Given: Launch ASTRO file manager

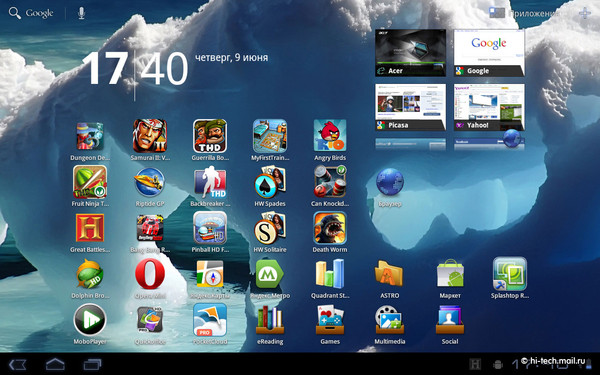Looking at the screenshot, I should coord(389,274).
